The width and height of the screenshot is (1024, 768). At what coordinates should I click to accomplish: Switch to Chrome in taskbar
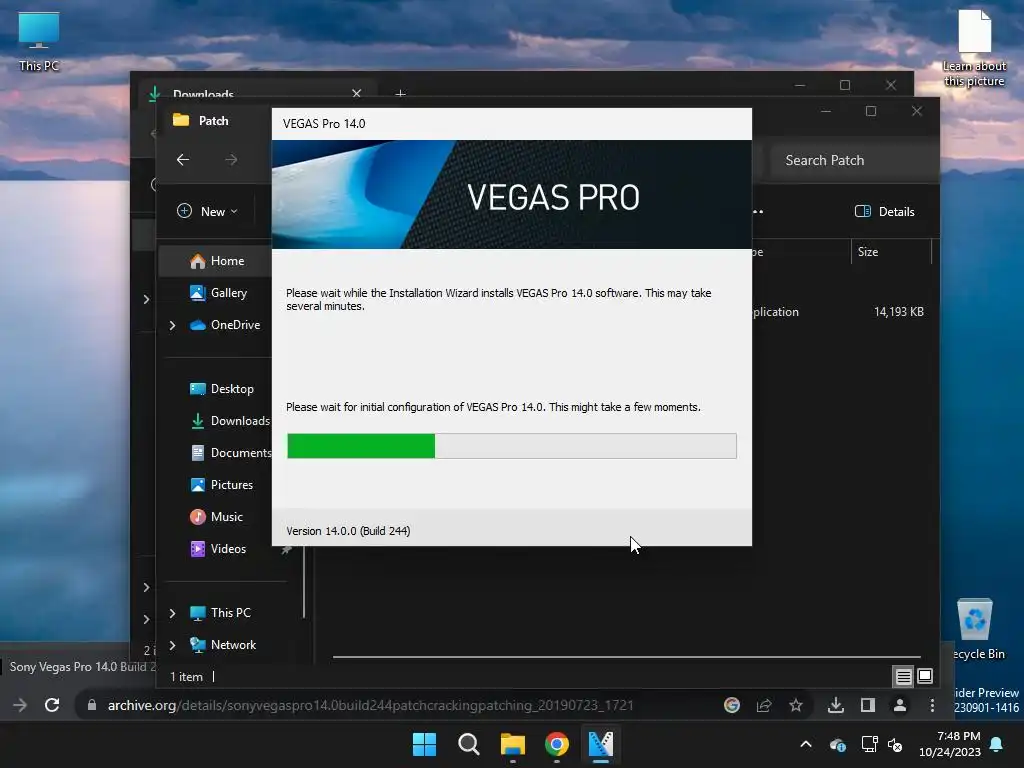[557, 744]
